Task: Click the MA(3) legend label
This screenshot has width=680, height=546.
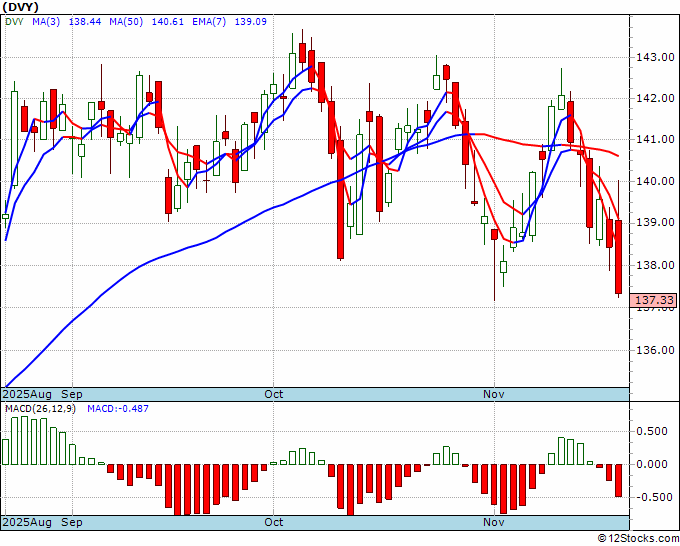Action: 46,22
